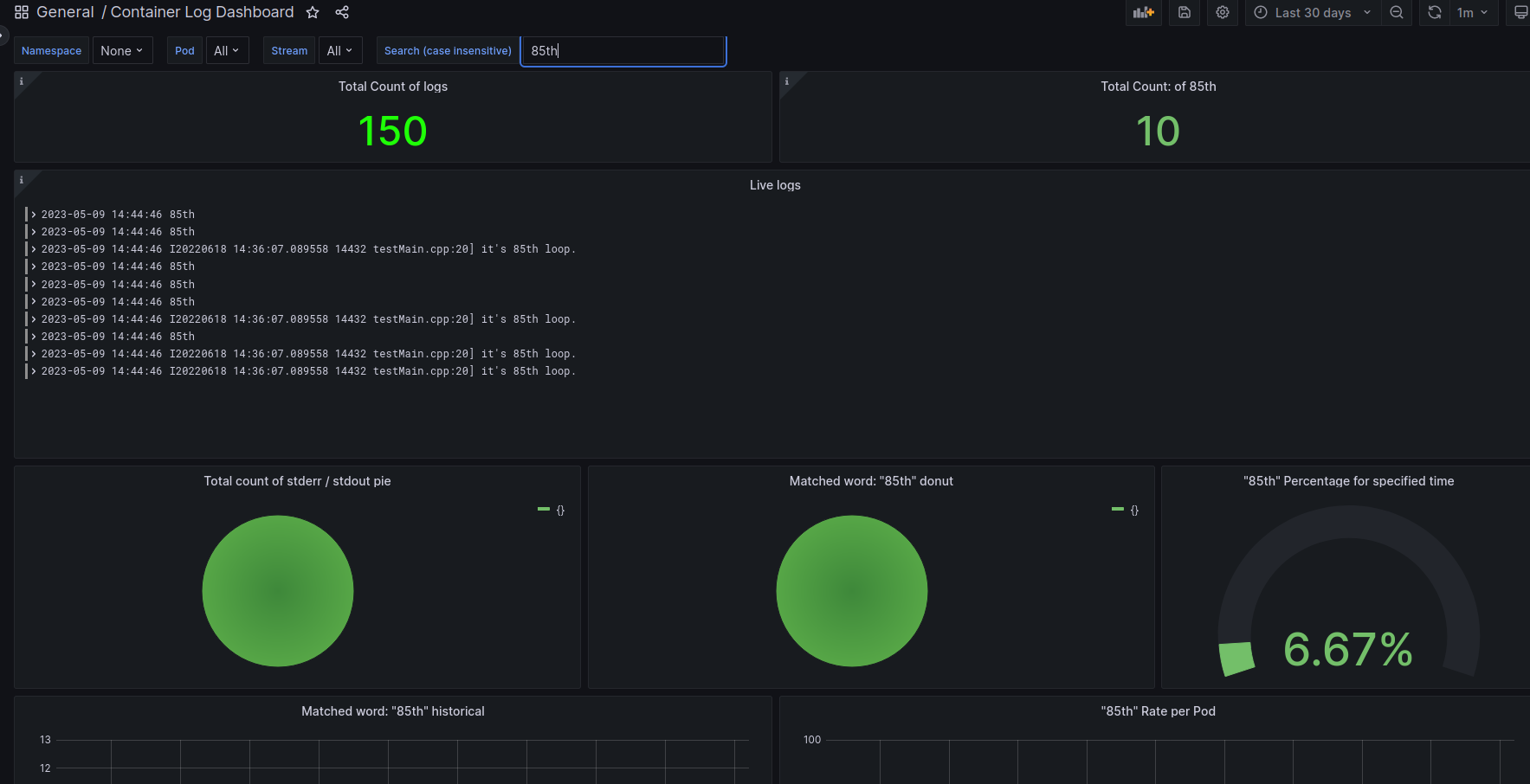This screenshot has width=1530, height=784.
Task: Save the dashboard with the disk icon
Action: (x=1185, y=12)
